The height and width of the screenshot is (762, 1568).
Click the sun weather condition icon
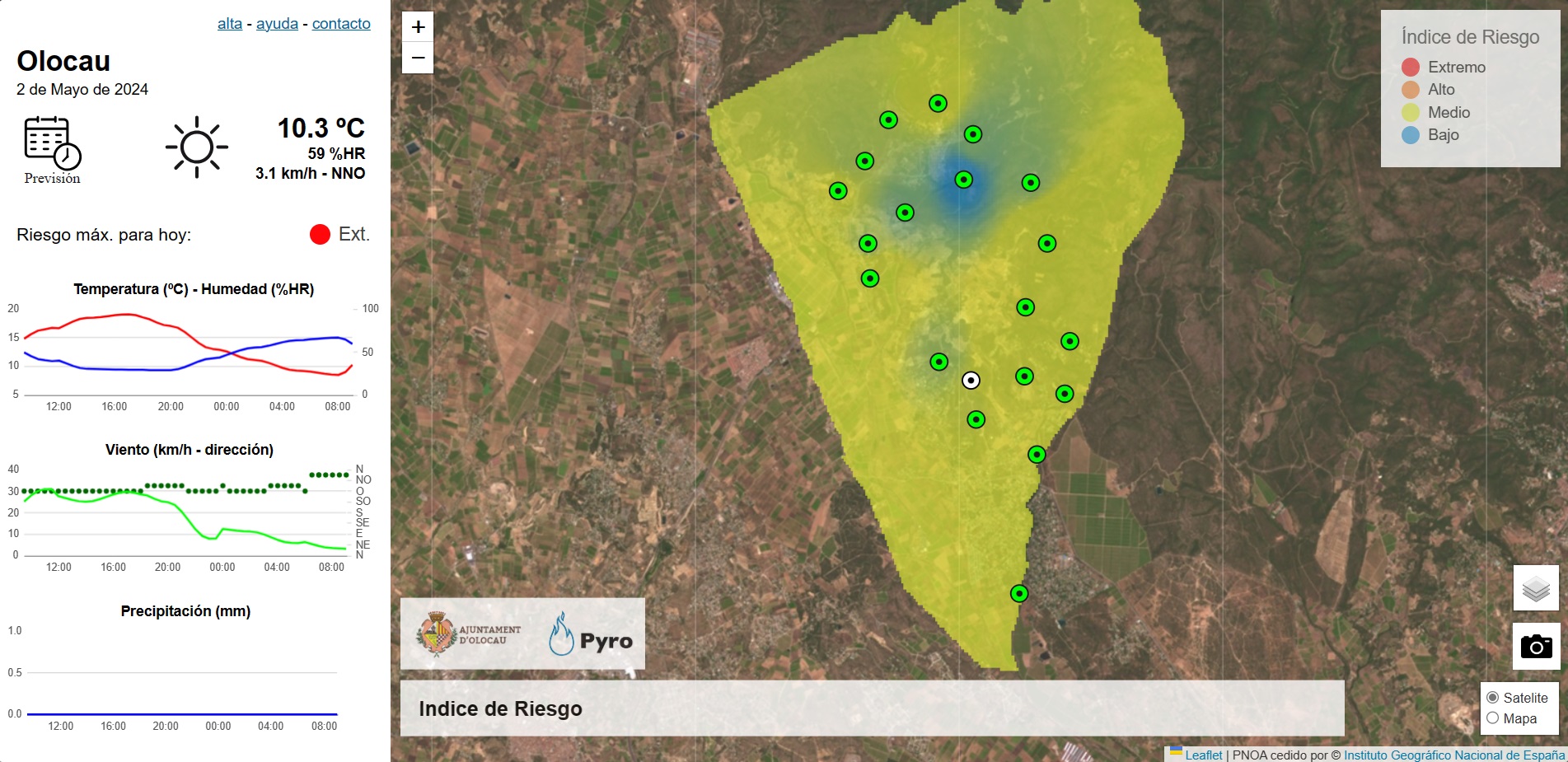[197, 146]
